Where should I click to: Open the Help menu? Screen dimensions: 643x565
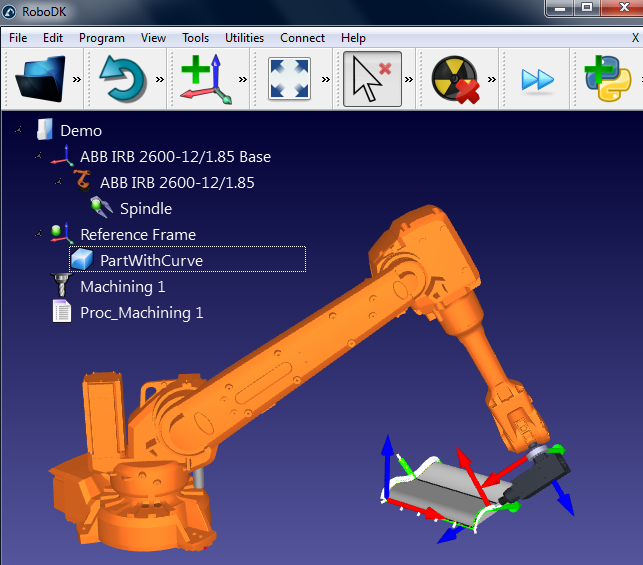pos(353,38)
